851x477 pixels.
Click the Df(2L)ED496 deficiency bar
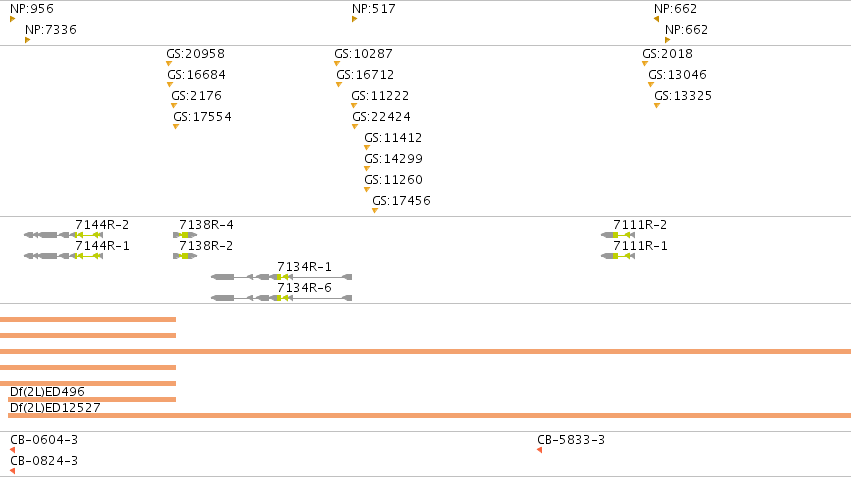tap(92, 399)
